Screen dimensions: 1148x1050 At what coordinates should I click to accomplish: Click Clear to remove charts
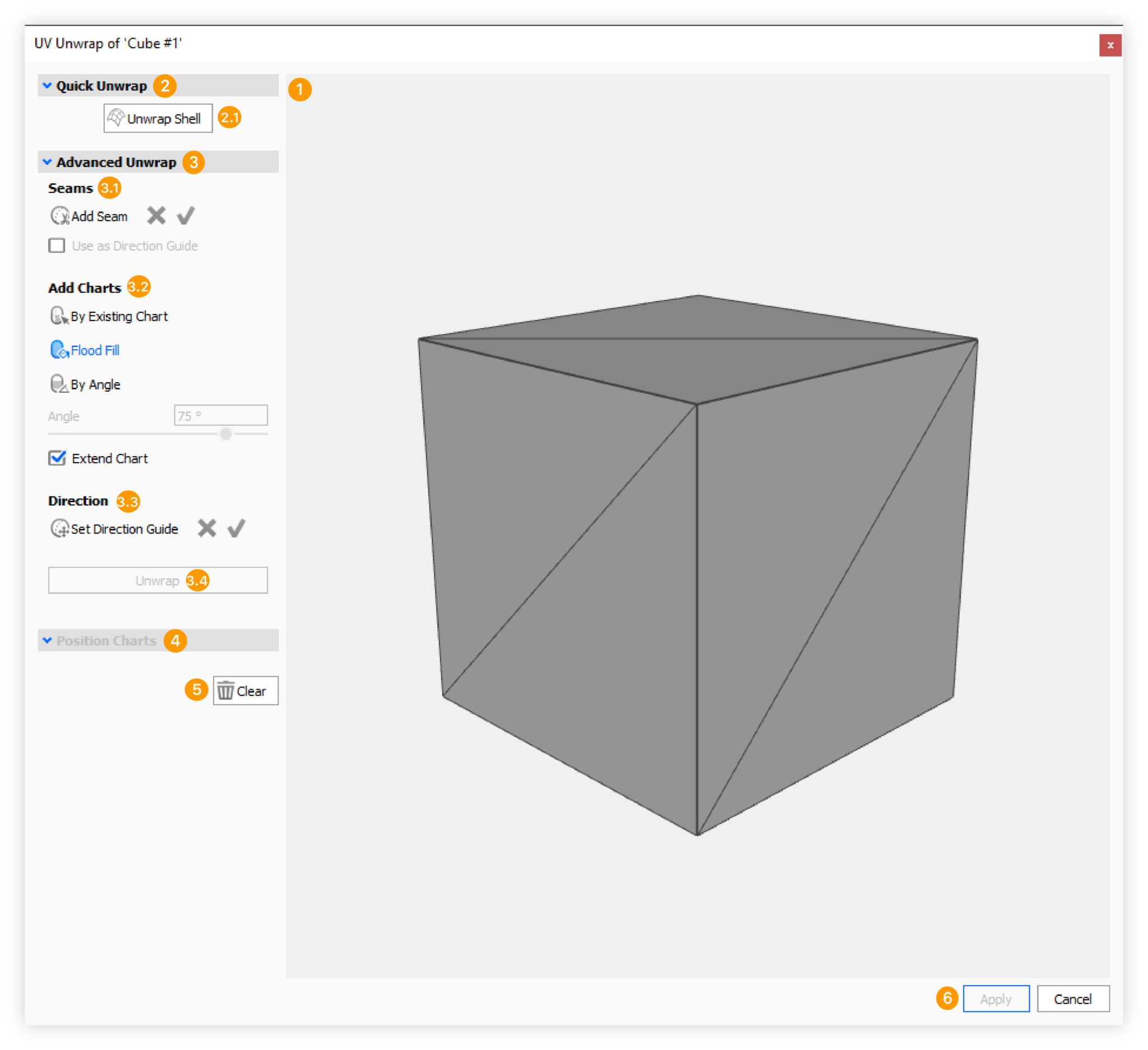click(245, 690)
